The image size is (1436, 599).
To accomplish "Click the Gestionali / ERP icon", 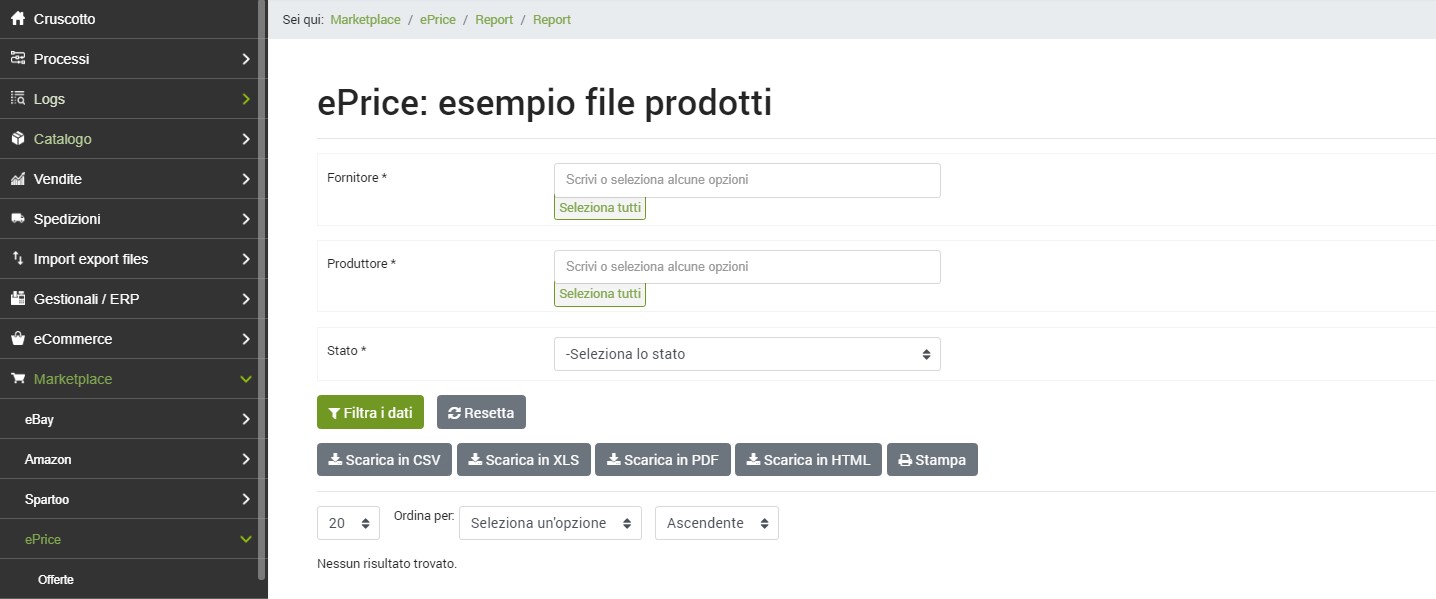I will (17, 299).
